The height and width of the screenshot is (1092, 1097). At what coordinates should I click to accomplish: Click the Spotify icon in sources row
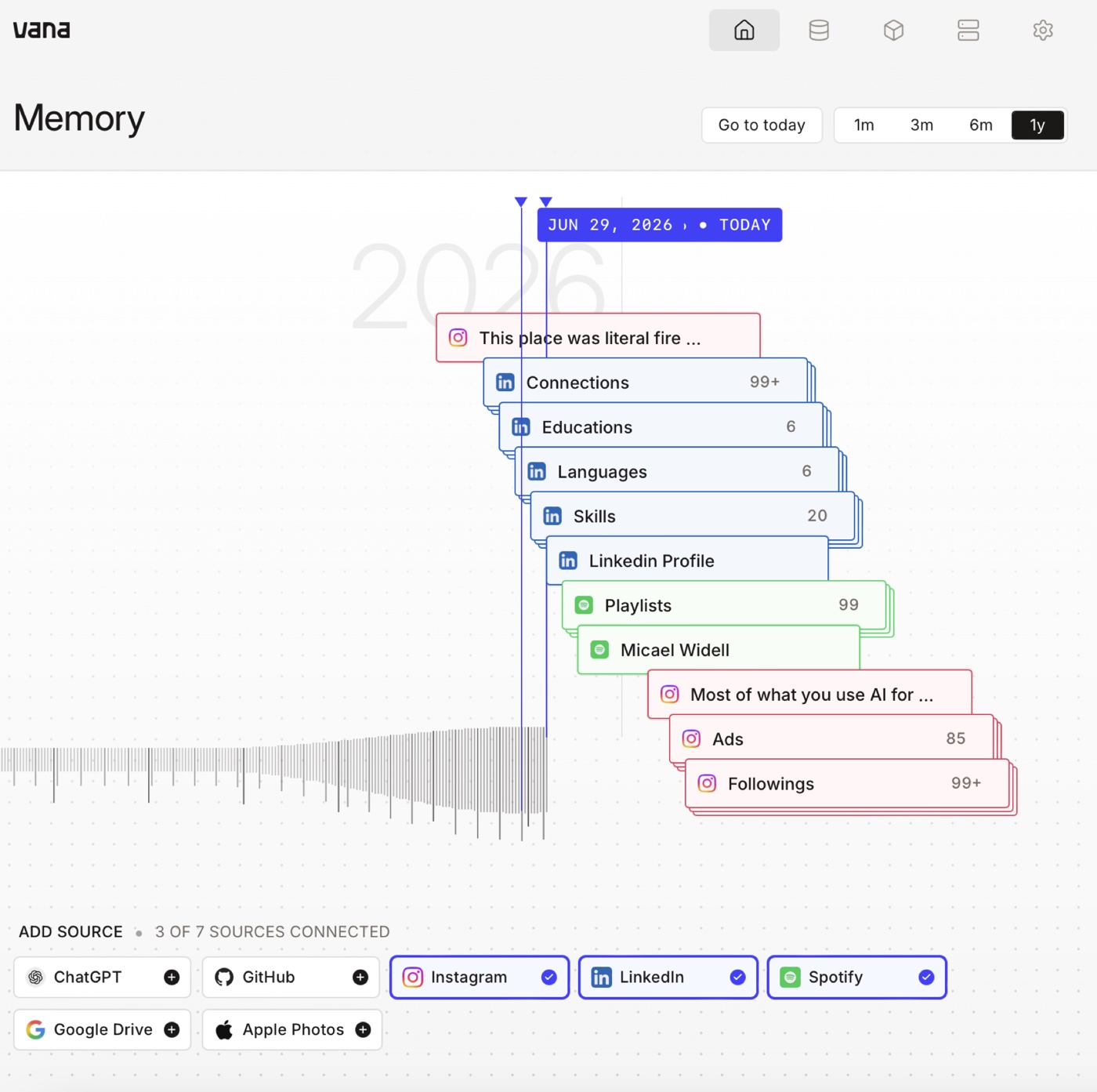click(791, 977)
